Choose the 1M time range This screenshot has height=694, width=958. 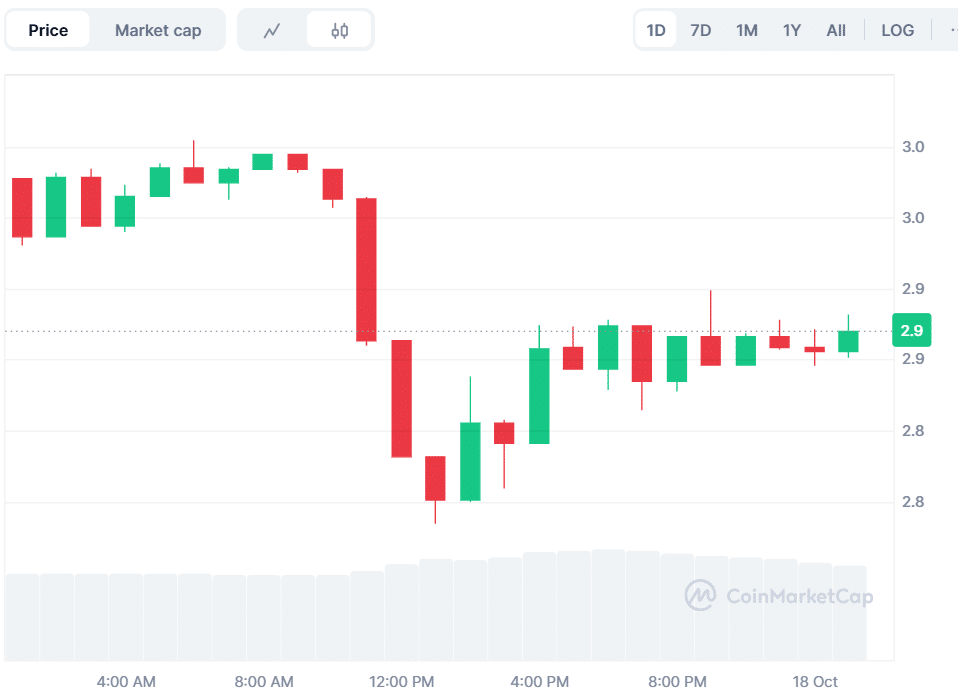[x=746, y=30]
